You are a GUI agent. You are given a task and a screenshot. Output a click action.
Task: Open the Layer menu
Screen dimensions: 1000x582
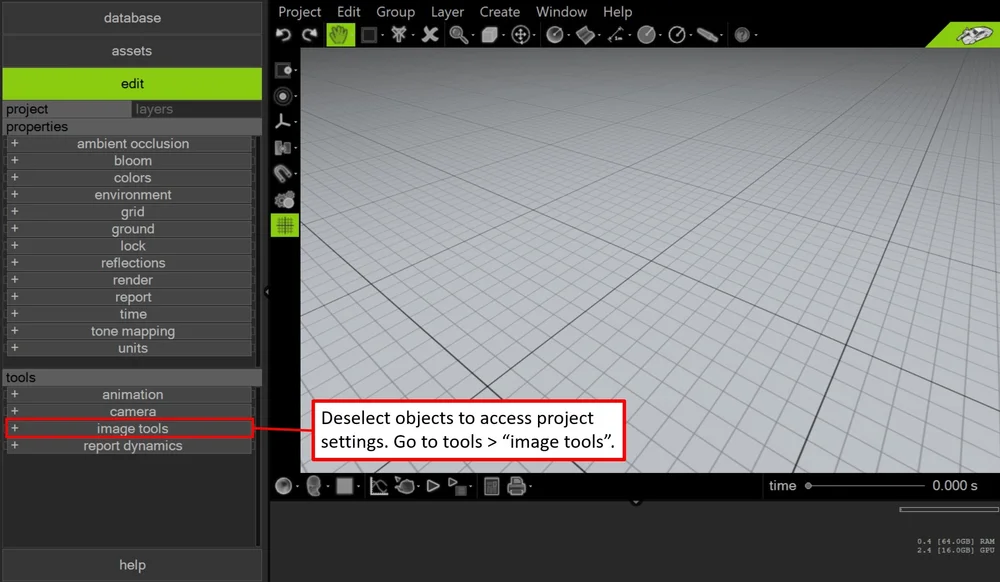[447, 11]
